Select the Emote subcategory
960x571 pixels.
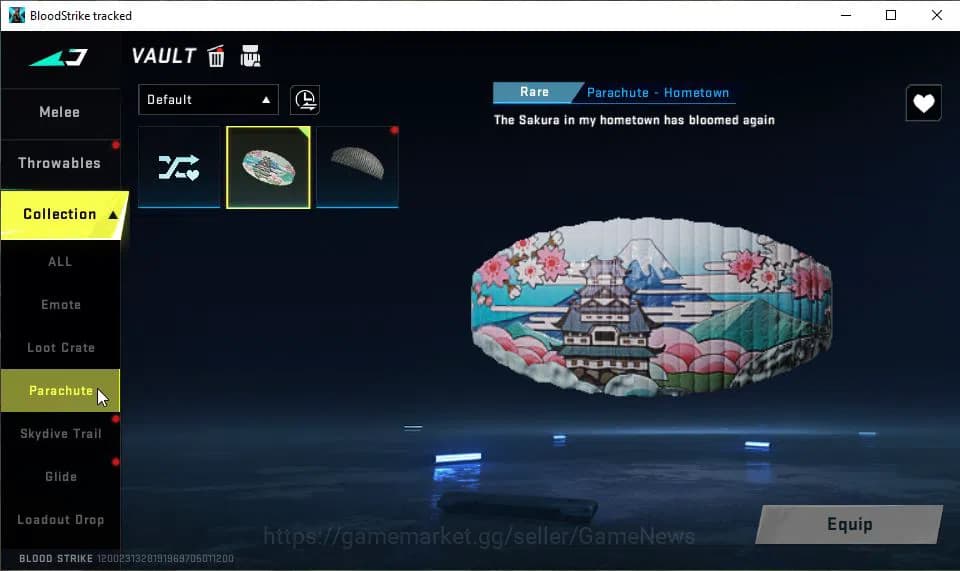coord(60,304)
